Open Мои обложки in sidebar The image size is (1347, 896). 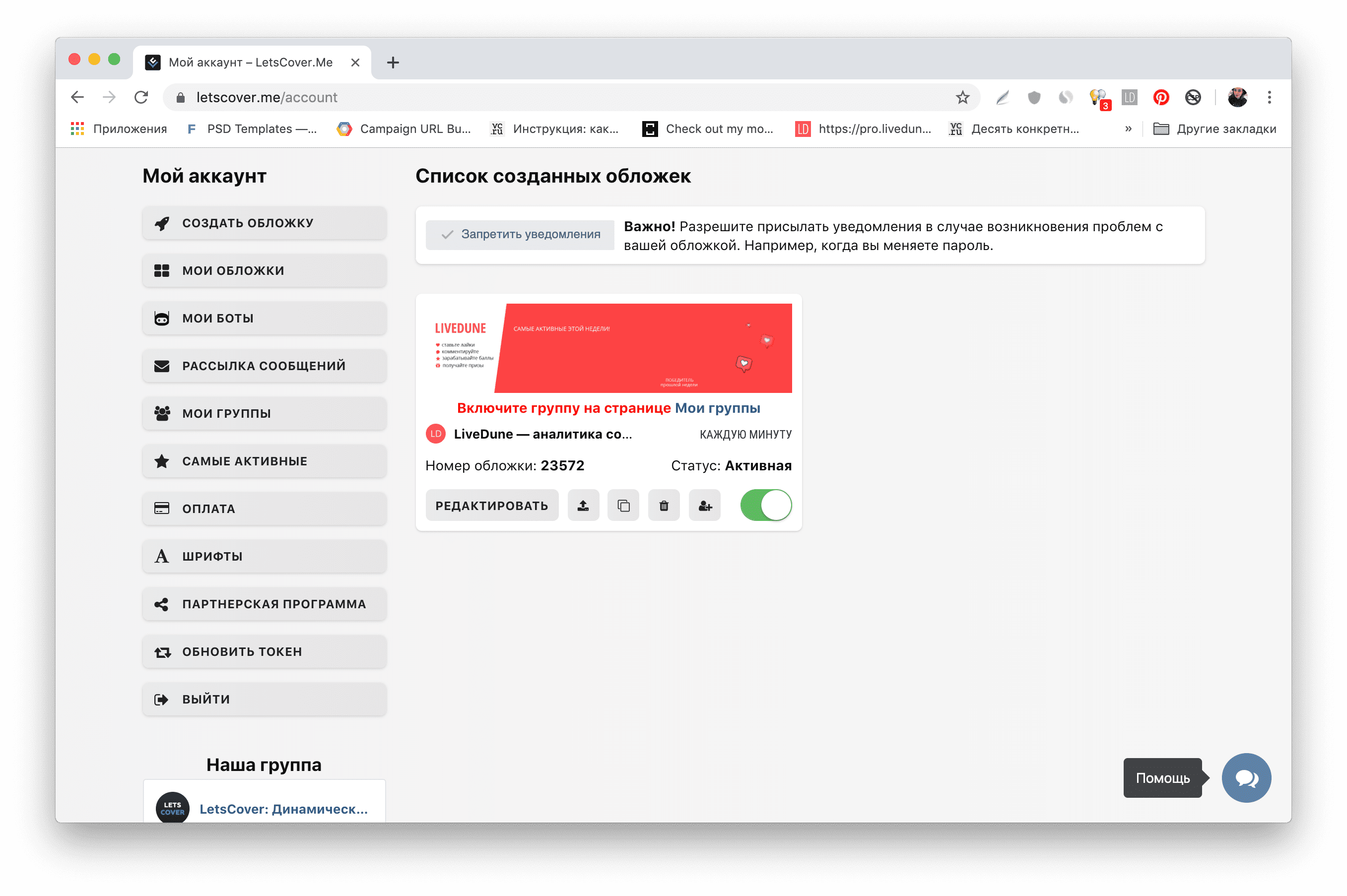tap(264, 270)
